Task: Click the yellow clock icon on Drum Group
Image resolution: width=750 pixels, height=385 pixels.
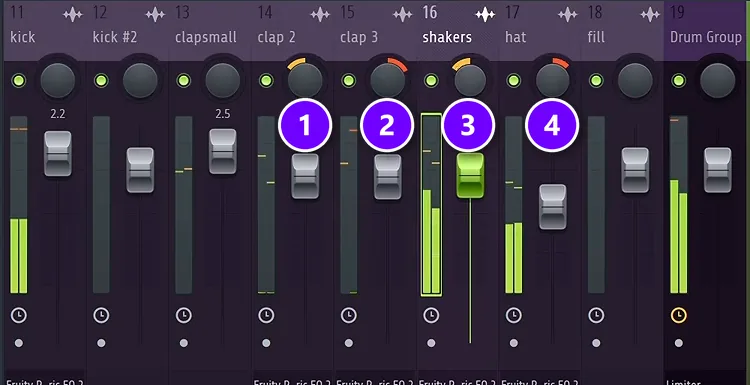Action: click(x=679, y=315)
